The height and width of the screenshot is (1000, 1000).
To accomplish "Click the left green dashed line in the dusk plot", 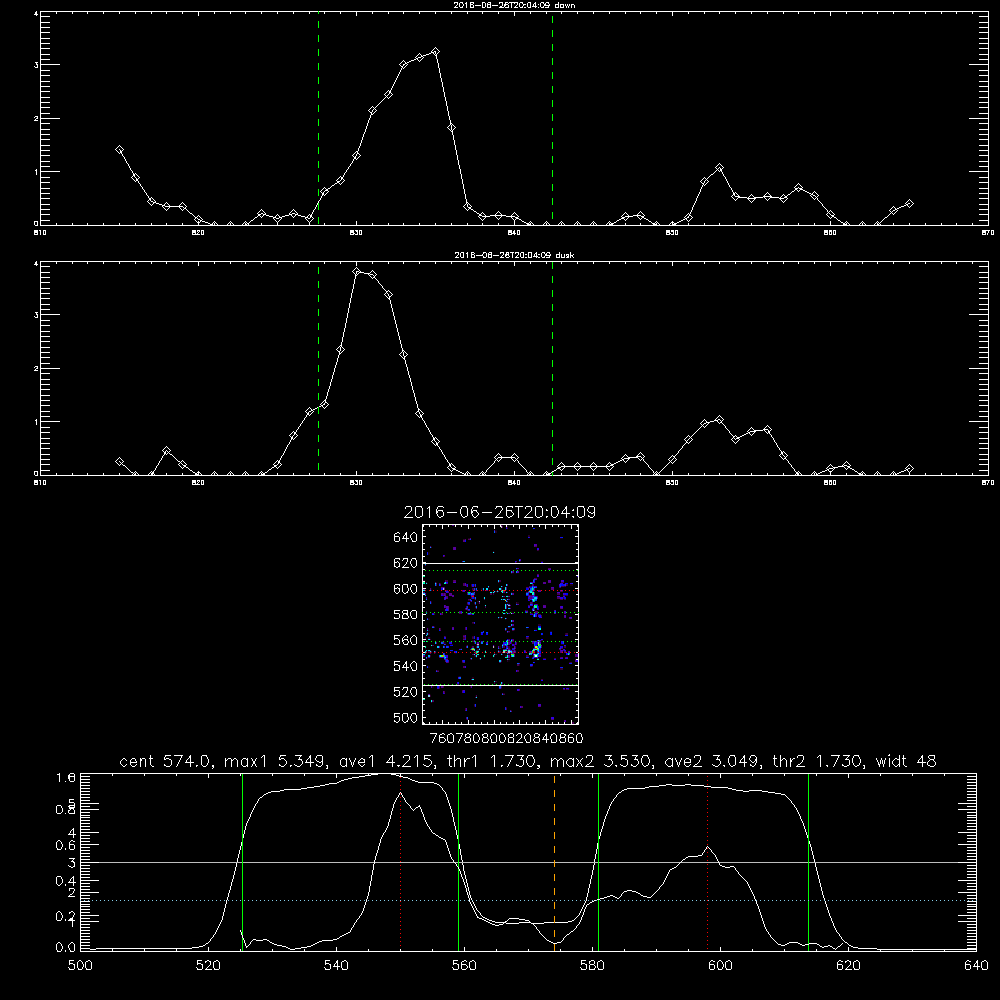I will 318,369.
